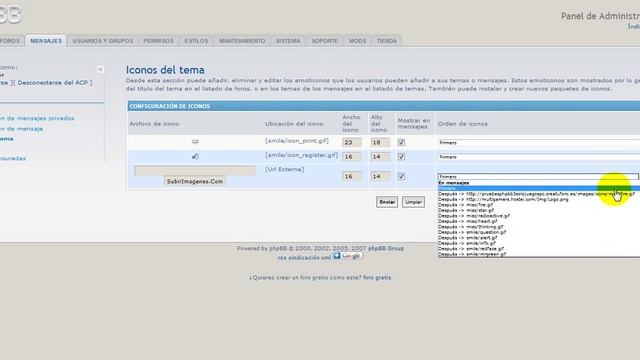This screenshot has width=640, height=360.
Task: Open phpBB Group footer link
Action: tap(386, 248)
